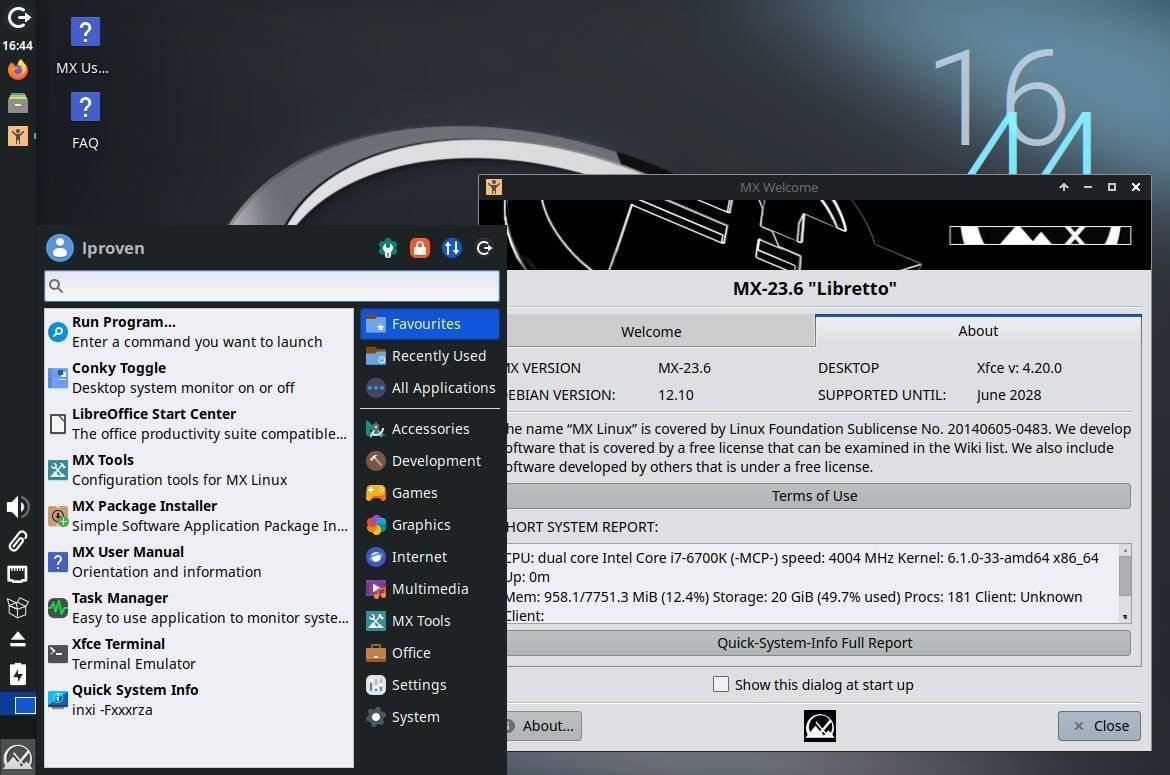This screenshot has width=1170, height=775.
Task: Click the system report scrollbar
Action: point(1125,577)
